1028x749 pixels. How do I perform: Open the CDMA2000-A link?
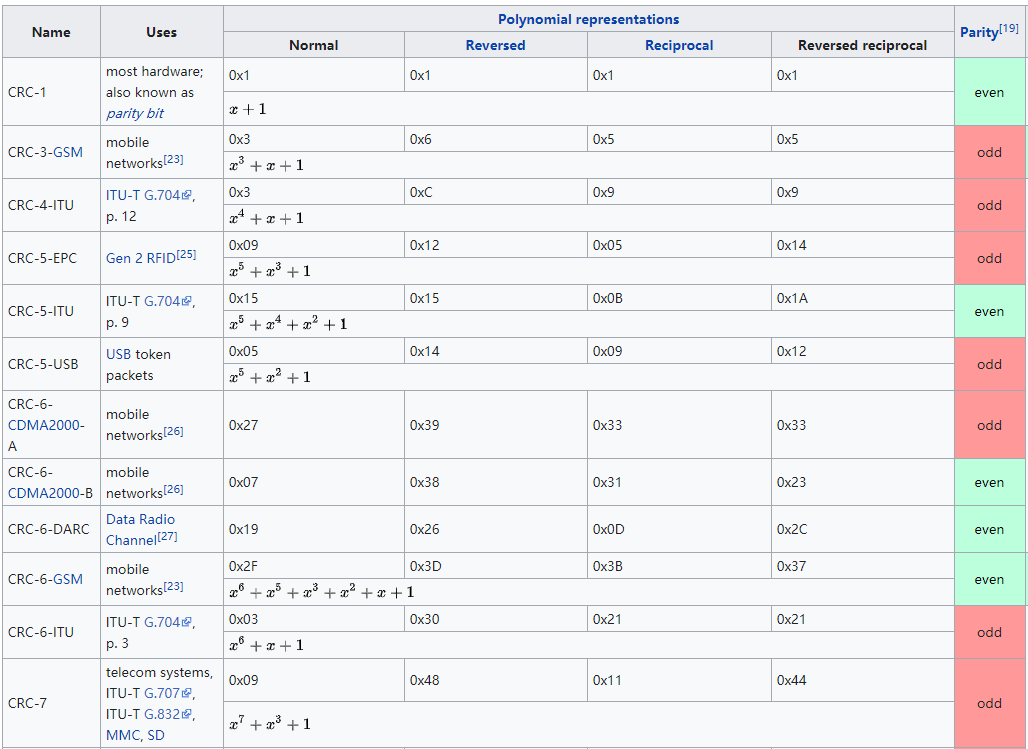46,425
